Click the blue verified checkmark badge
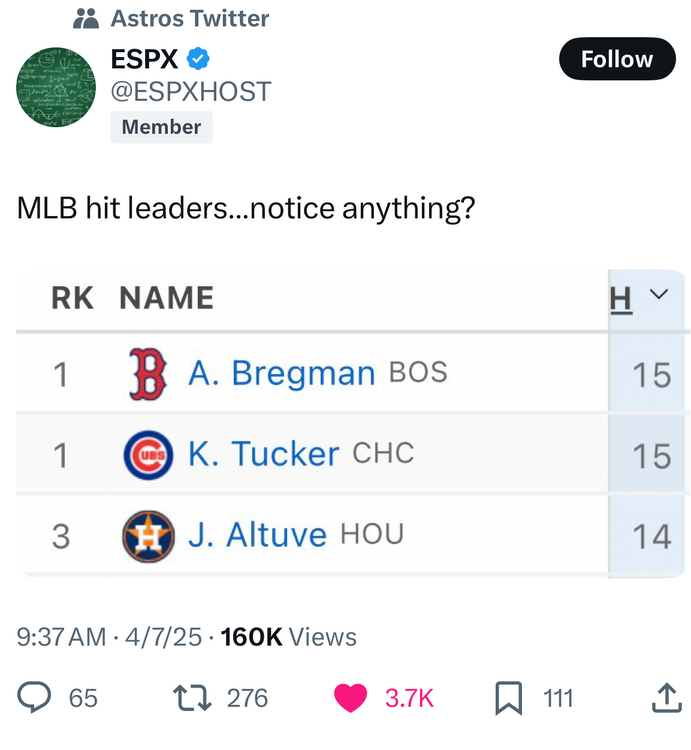 pos(200,59)
